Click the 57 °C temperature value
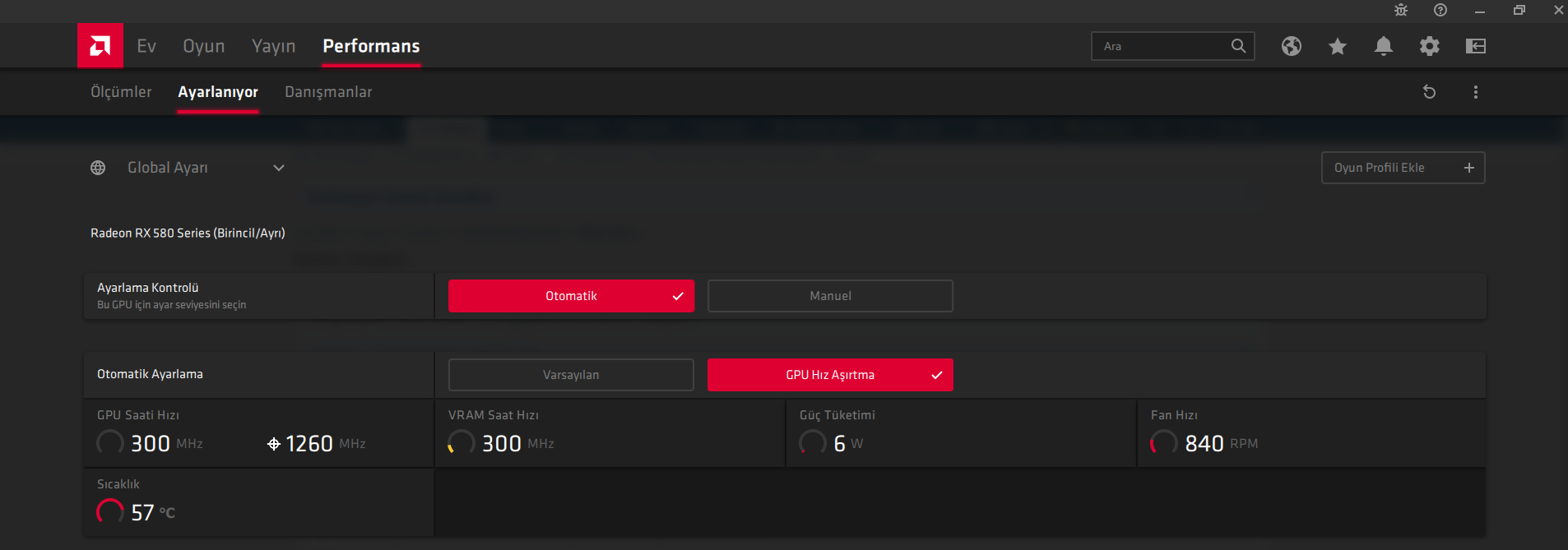Viewport: 1568px width, 550px height. (x=153, y=513)
